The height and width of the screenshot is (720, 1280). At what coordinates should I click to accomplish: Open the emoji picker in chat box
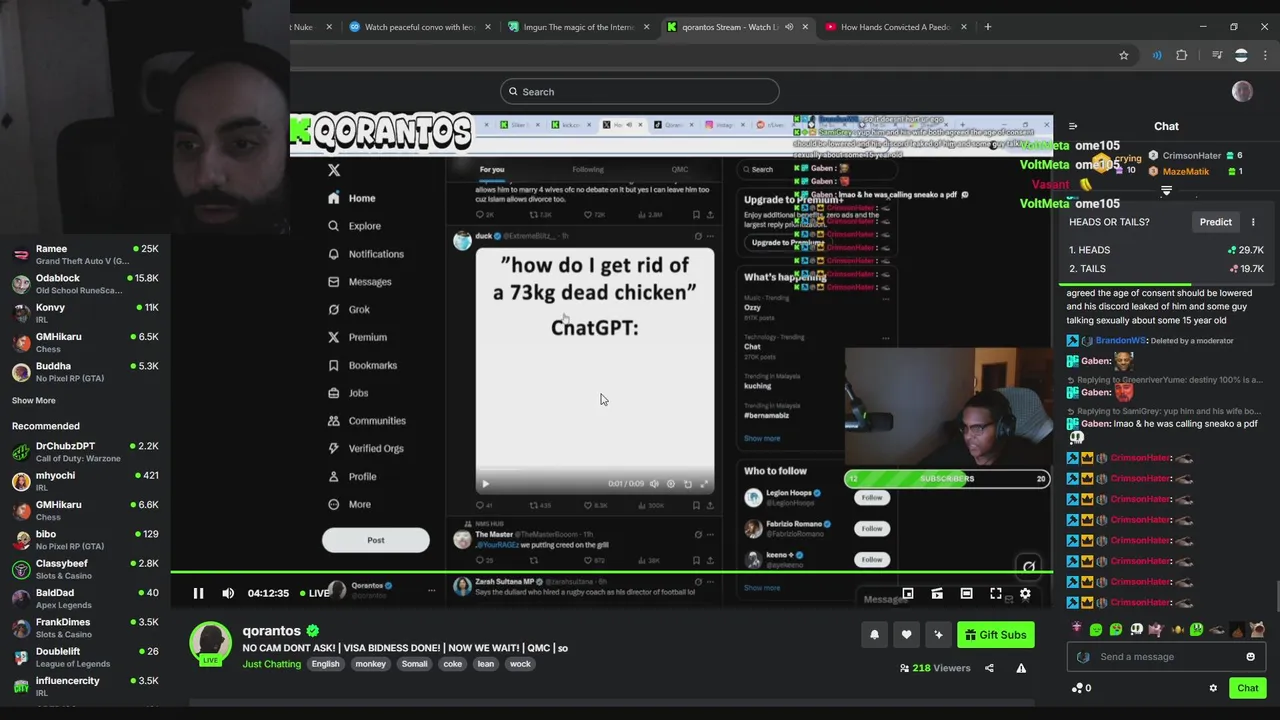[x=1250, y=657]
